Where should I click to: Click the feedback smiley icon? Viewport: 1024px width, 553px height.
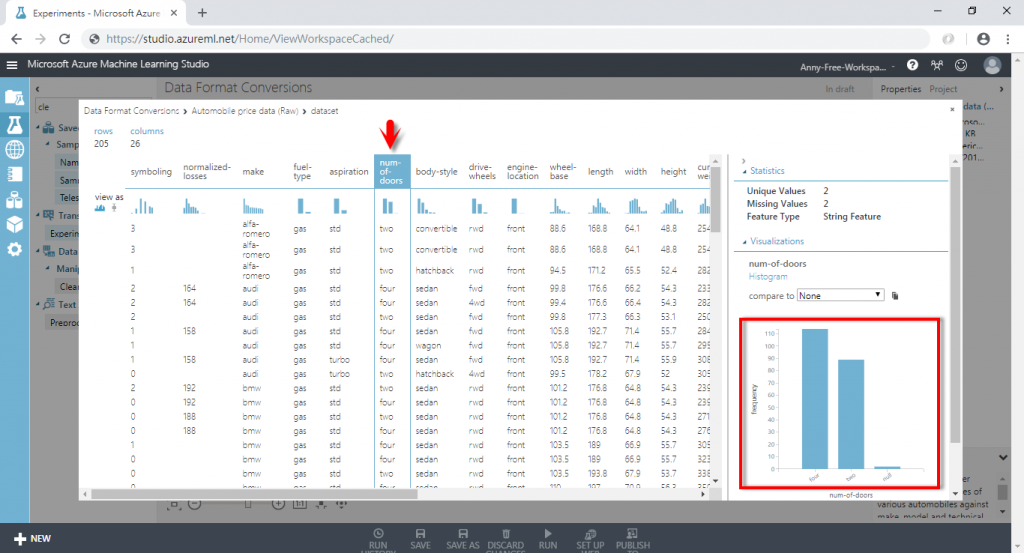tap(961, 65)
